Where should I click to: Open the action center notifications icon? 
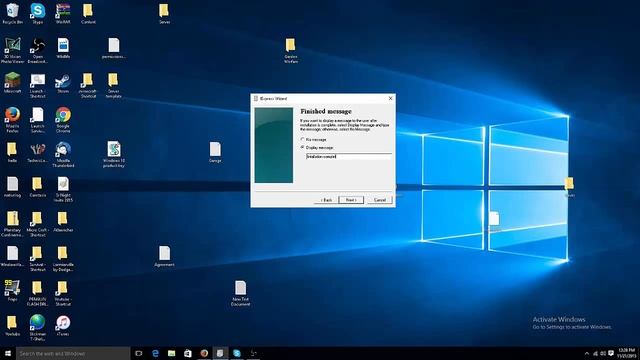pos(611,353)
